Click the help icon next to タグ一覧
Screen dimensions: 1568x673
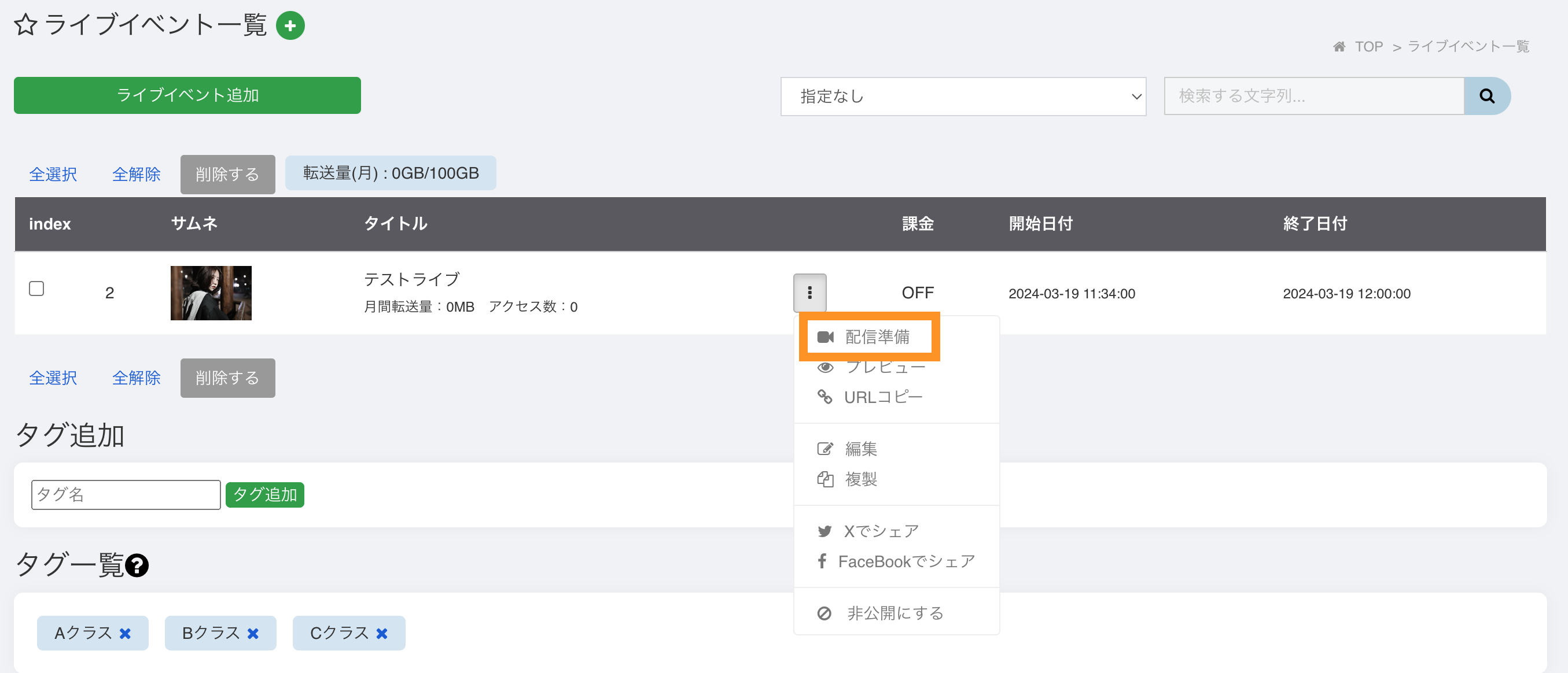(137, 565)
